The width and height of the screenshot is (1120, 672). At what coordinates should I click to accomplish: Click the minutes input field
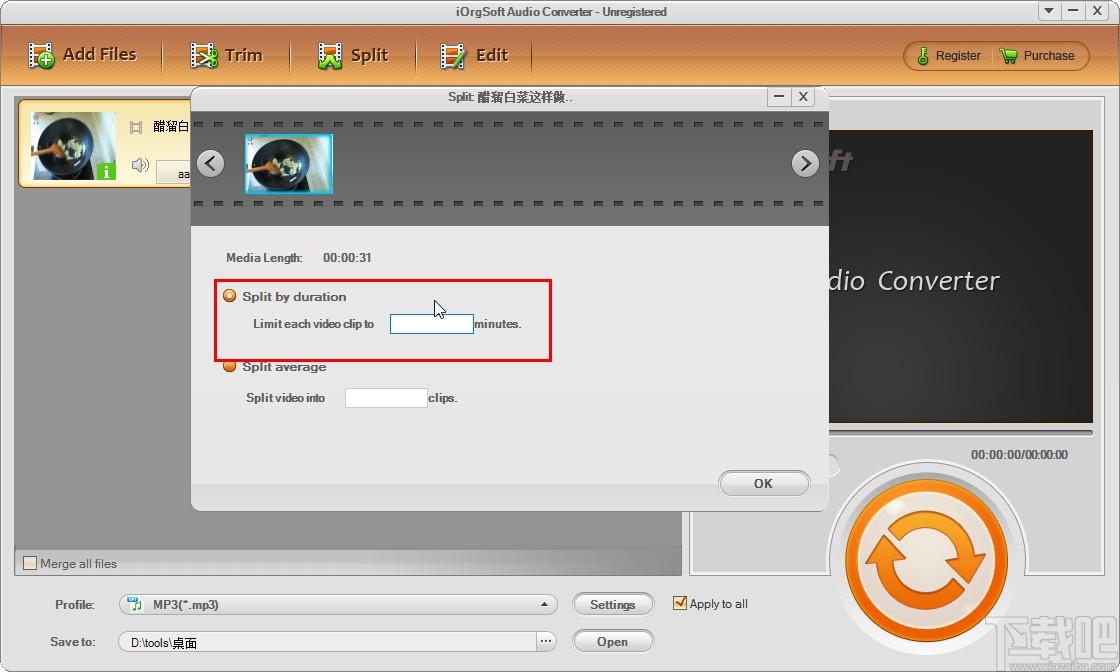click(431, 323)
